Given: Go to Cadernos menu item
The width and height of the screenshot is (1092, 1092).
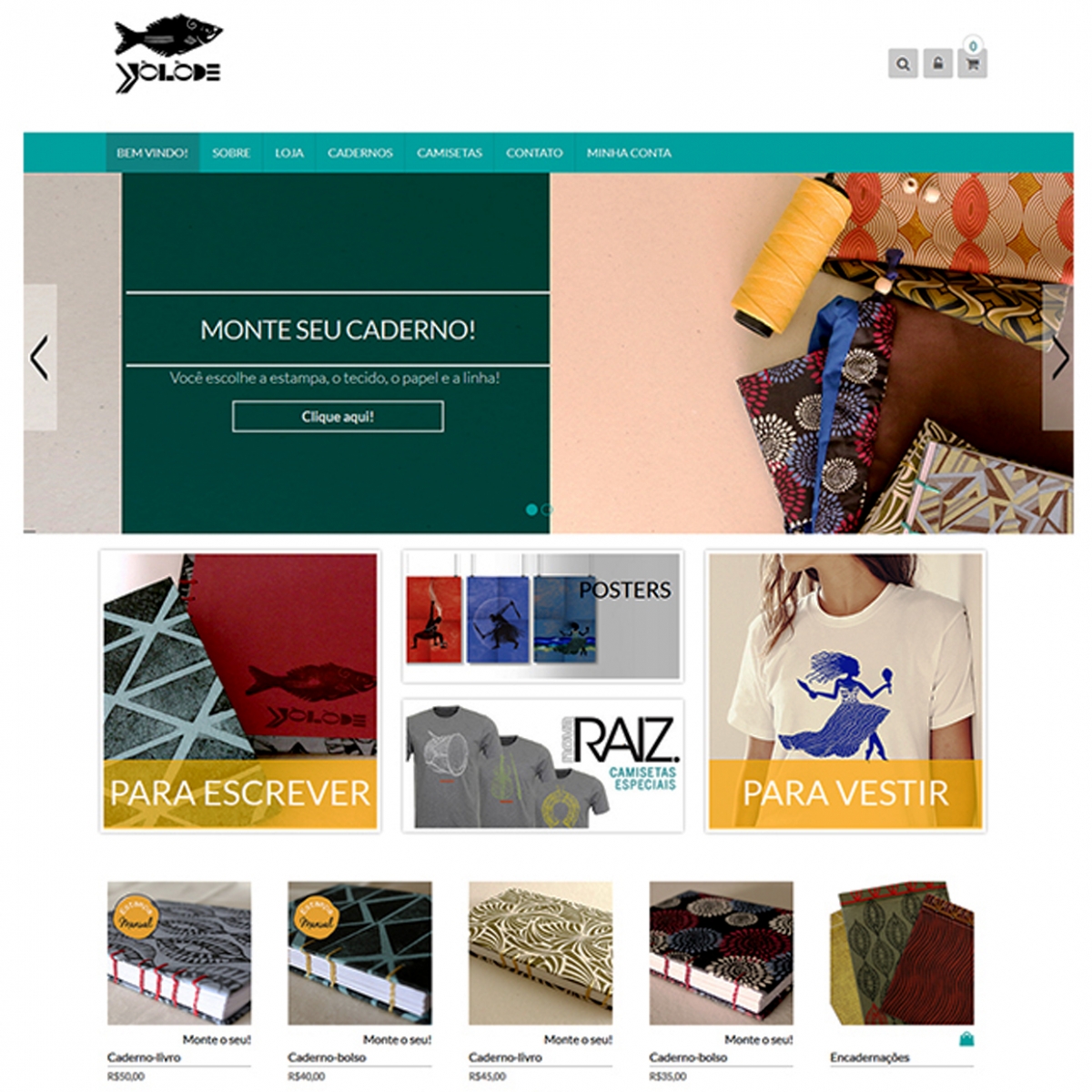Looking at the screenshot, I should click(360, 153).
